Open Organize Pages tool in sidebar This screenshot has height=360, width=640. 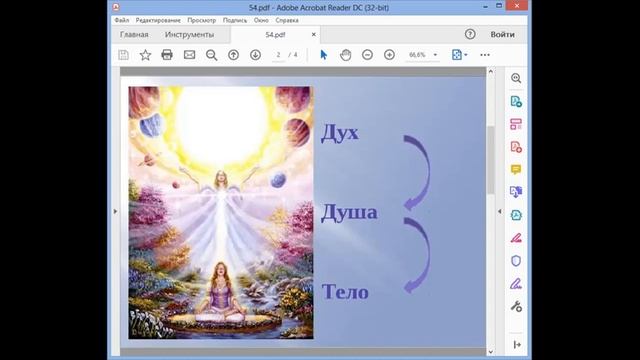tap(516, 124)
